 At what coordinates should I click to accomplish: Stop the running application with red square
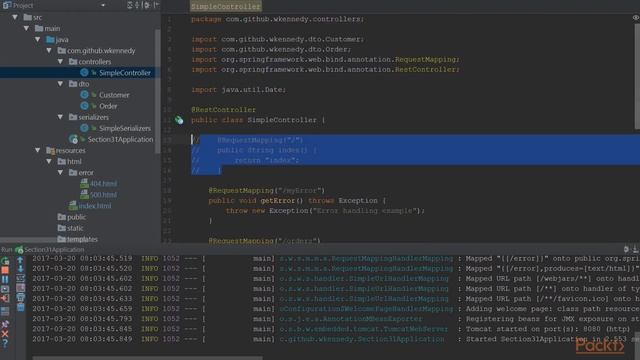pos(5,270)
